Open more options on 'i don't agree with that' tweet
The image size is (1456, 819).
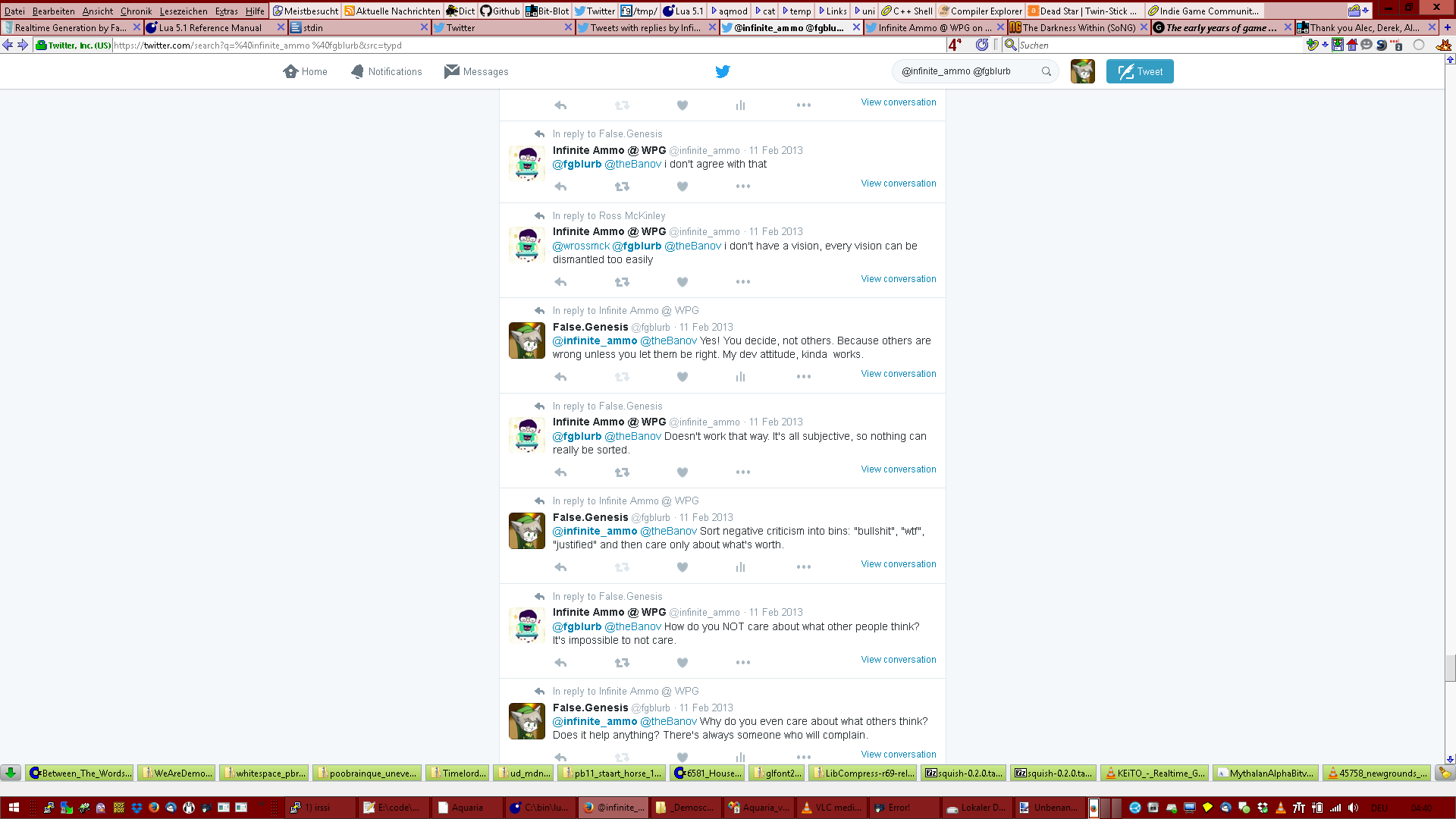(742, 187)
